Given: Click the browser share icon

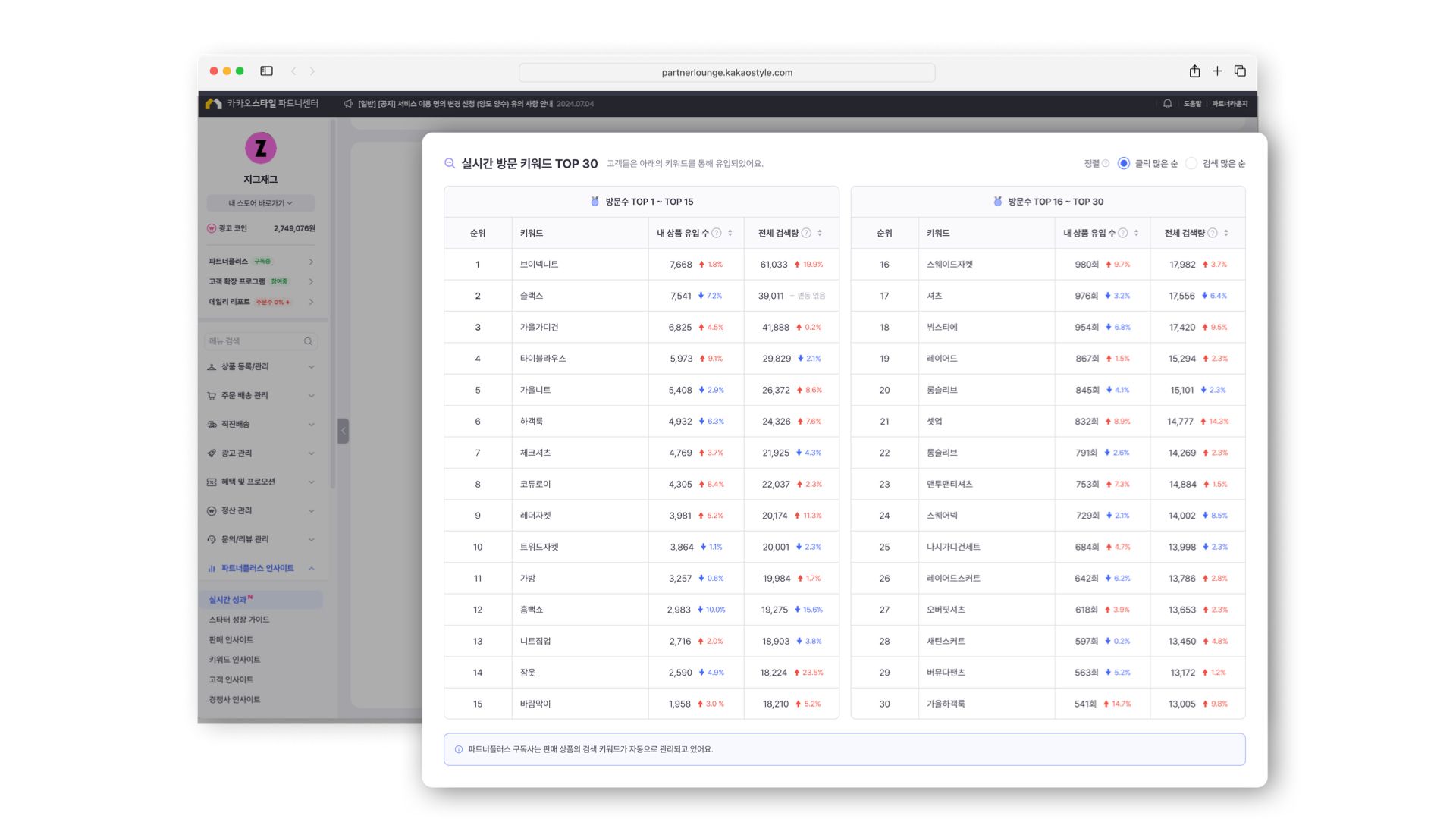Looking at the screenshot, I should [1194, 71].
